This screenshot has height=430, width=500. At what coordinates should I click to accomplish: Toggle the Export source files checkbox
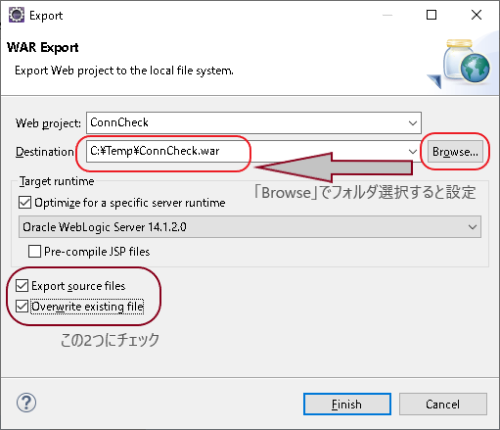[22, 286]
